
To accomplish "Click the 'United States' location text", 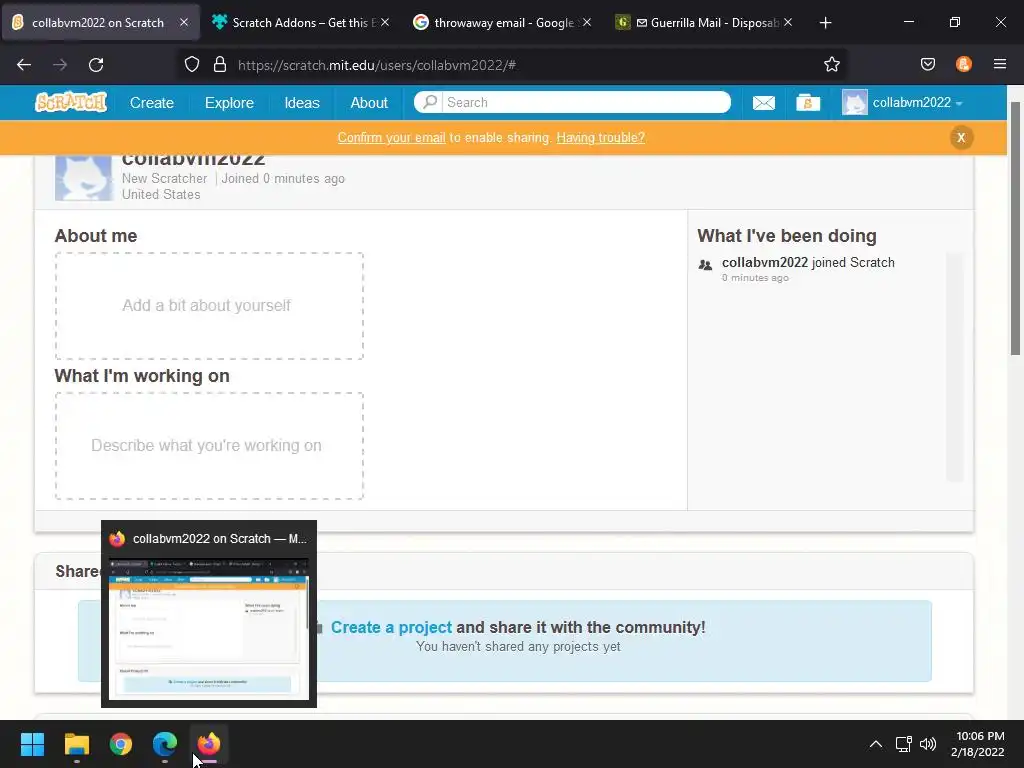I will (x=161, y=195).
